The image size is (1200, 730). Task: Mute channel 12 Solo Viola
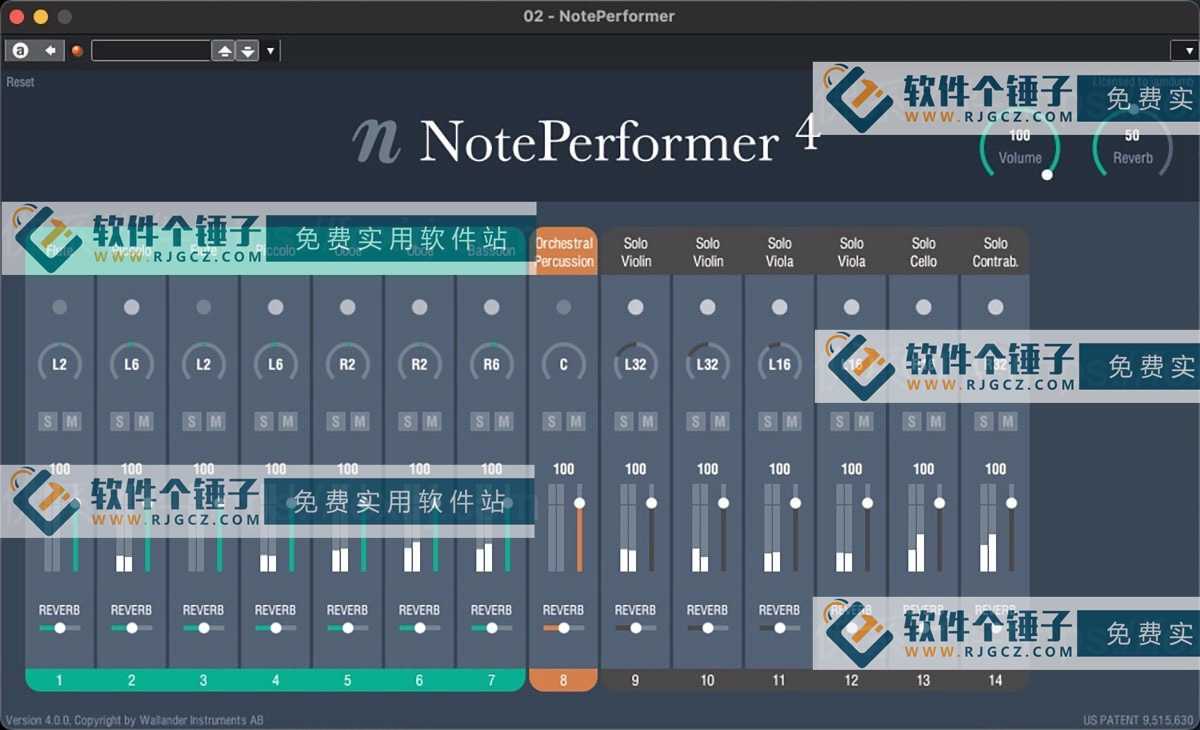[x=863, y=422]
